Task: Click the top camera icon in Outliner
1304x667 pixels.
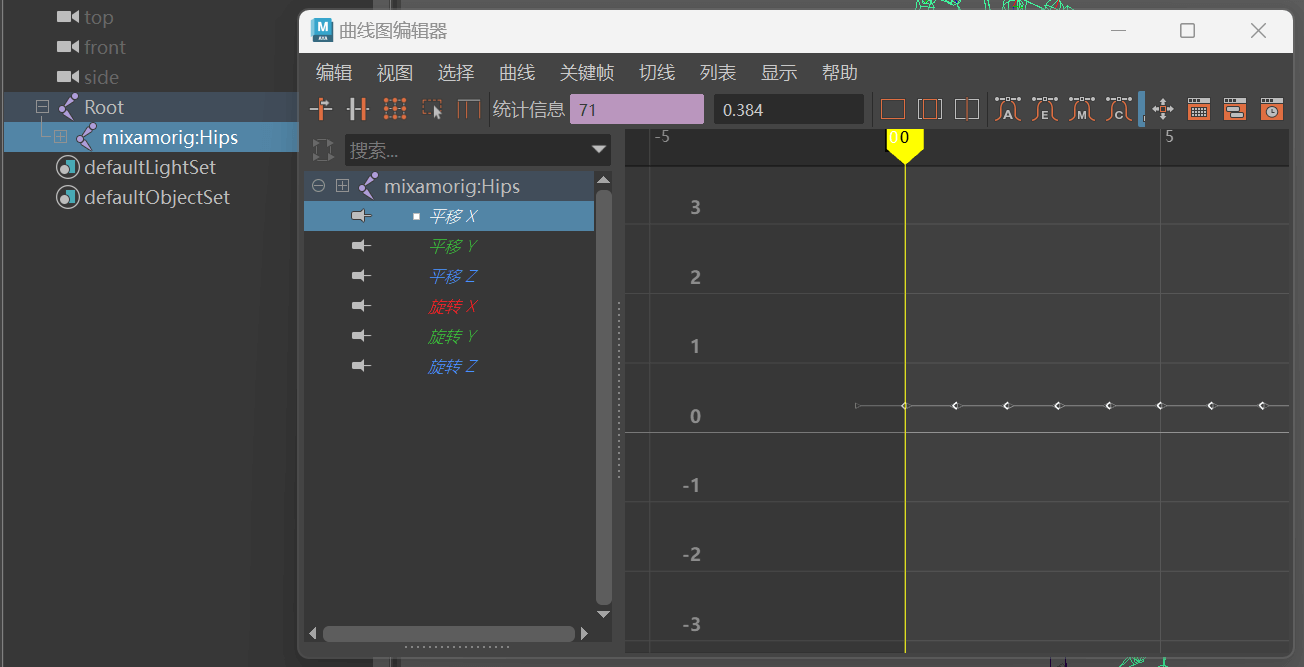Action: coord(68,17)
